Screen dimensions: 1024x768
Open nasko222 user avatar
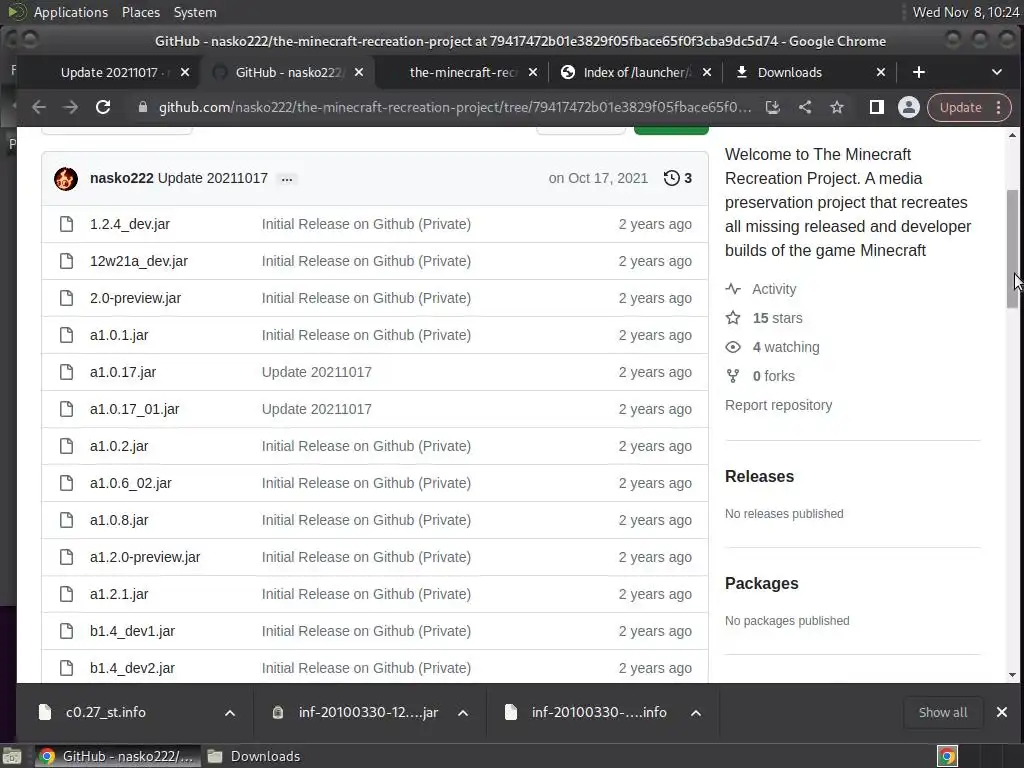(66, 178)
